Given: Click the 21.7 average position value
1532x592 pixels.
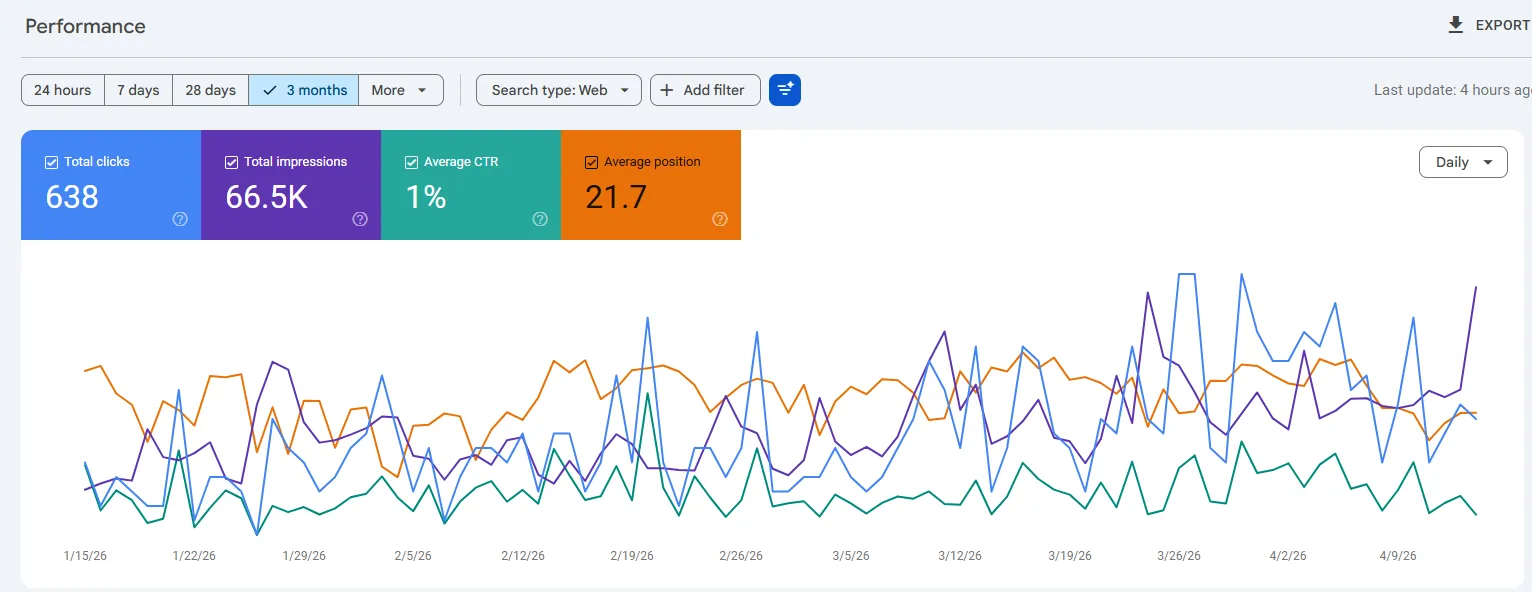Looking at the screenshot, I should (x=616, y=197).
